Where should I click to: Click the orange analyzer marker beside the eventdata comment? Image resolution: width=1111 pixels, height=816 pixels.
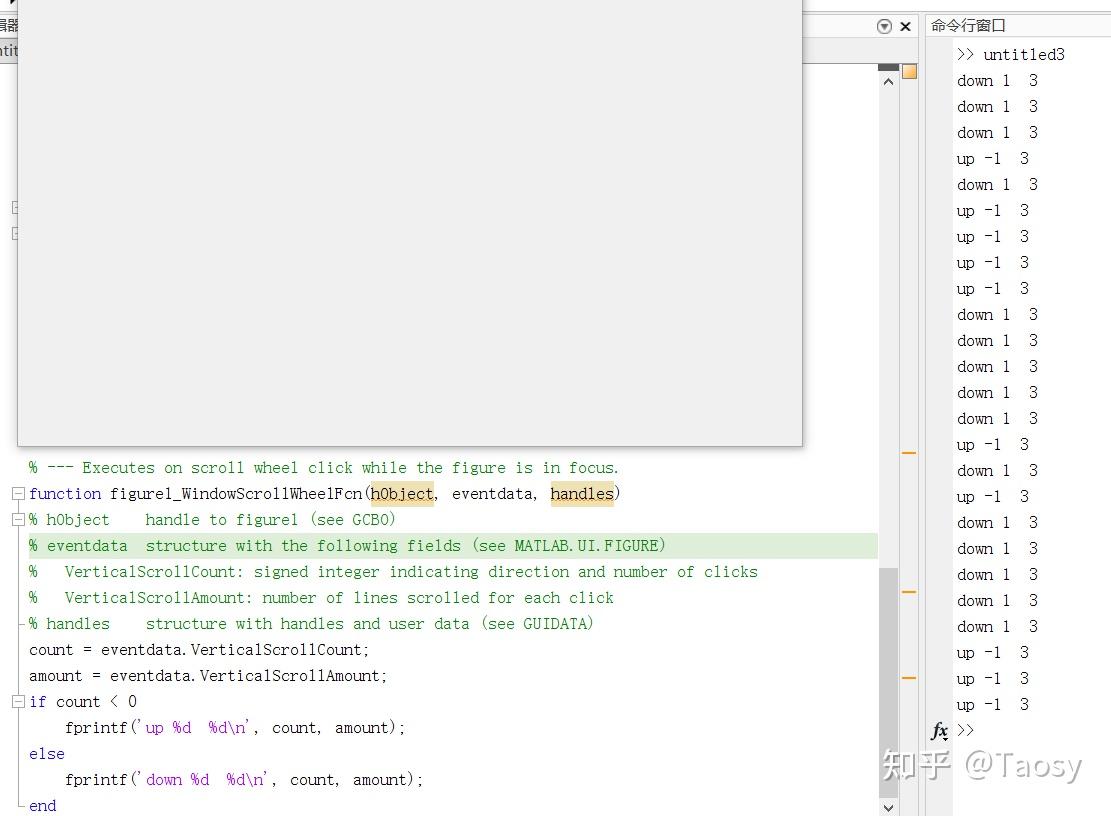(908, 452)
